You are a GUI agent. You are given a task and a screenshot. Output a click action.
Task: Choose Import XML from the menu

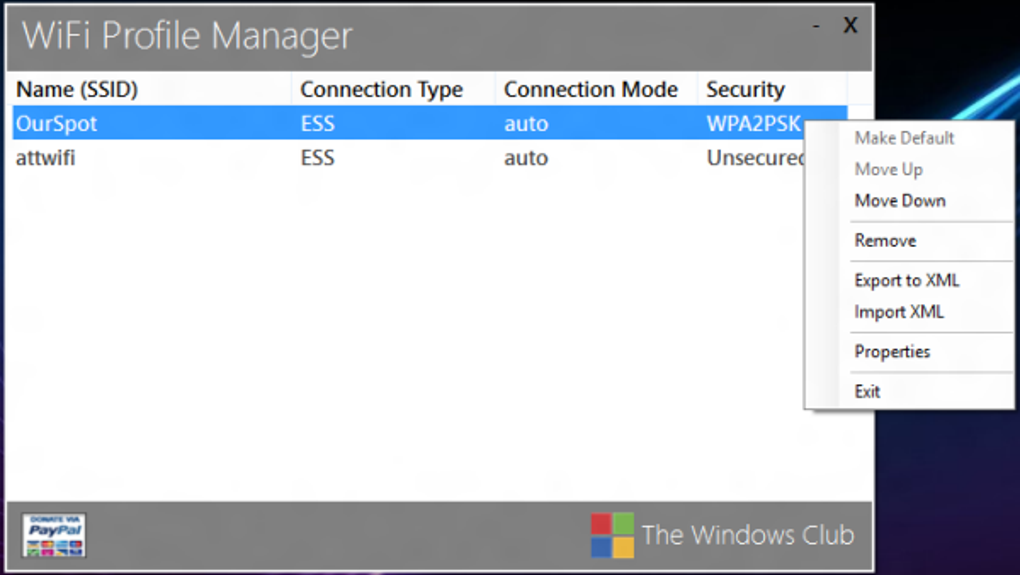pyautogui.click(x=898, y=312)
